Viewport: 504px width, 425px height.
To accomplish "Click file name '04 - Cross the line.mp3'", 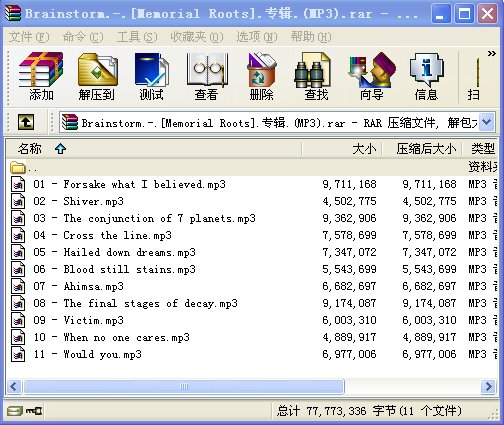I will tap(102, 235).
